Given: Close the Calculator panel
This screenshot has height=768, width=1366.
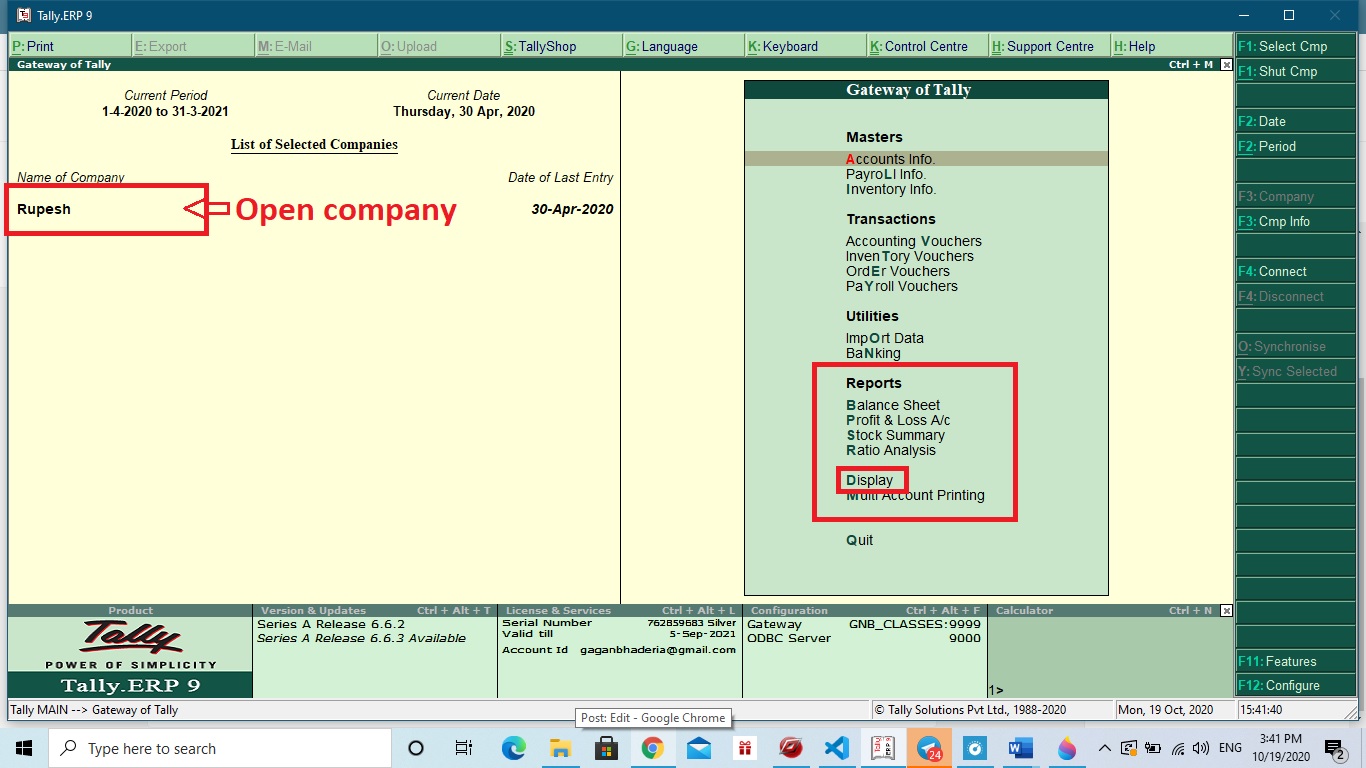Looking at the screenshot, I should point(1226,610).
